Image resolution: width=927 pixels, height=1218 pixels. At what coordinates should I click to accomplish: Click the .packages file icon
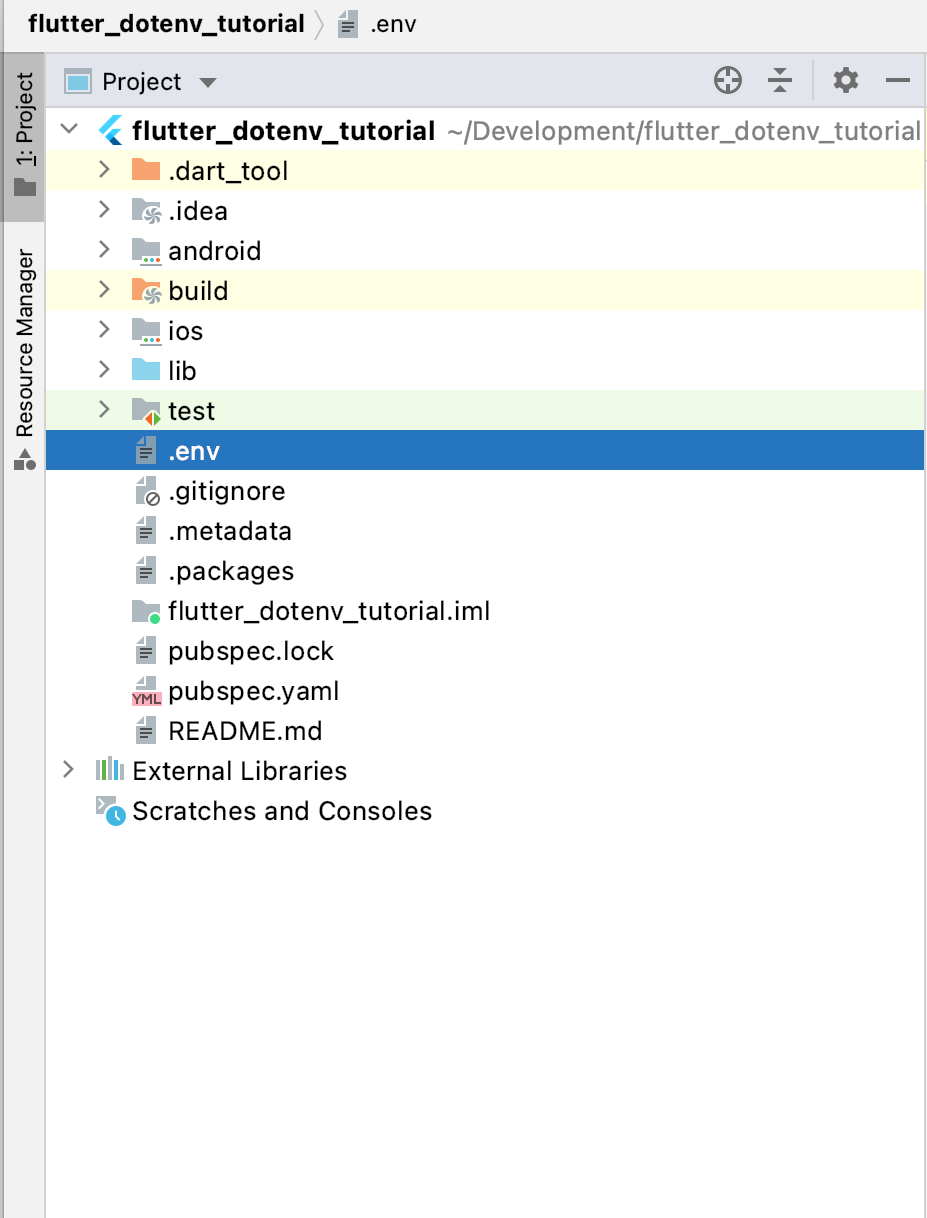pyautogui.click(x=146, y=571)
